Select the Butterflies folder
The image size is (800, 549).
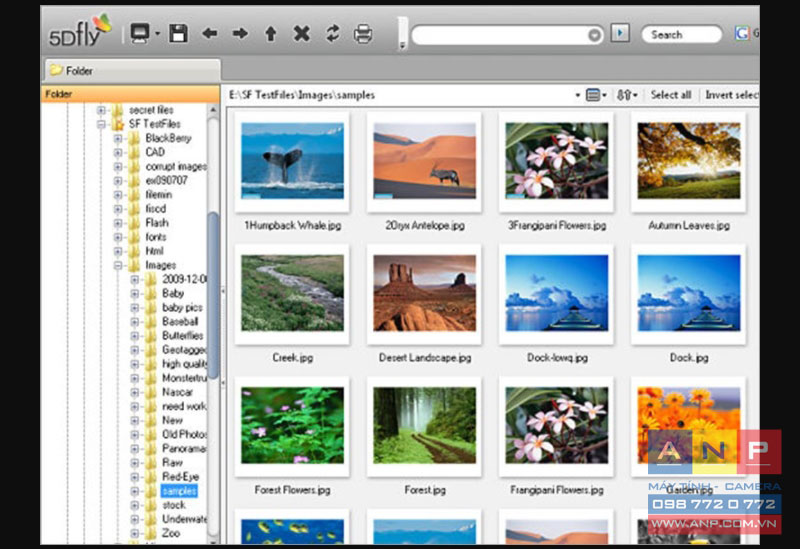[183, 336]
